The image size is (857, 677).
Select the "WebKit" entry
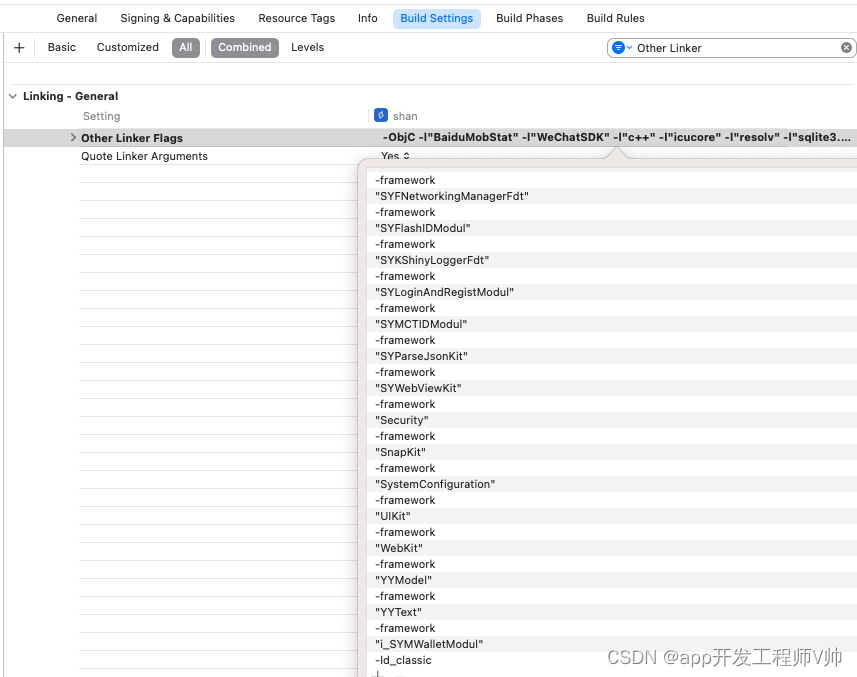399,548
